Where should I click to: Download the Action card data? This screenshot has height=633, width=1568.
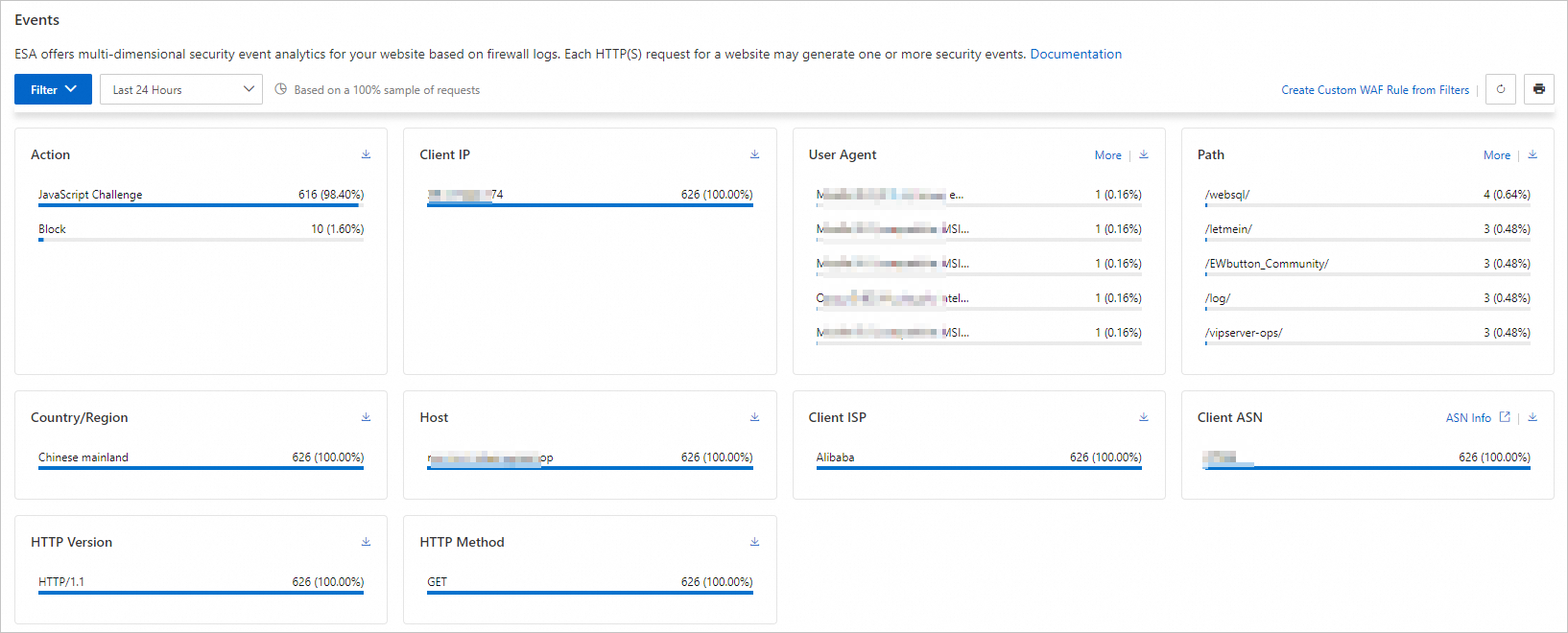366,154
